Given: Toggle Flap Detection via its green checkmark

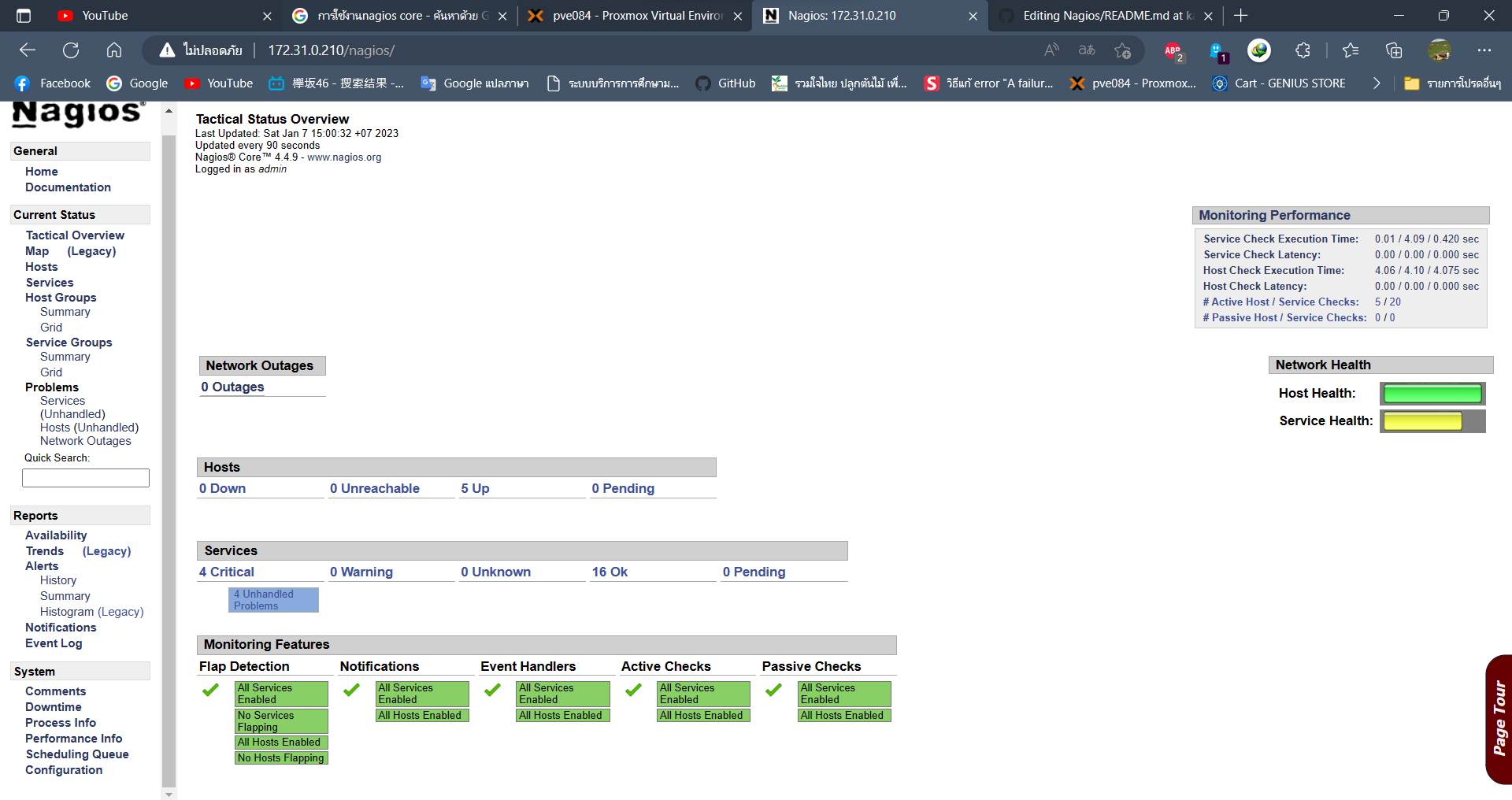Looking at the screenshot, I should 210,690.
